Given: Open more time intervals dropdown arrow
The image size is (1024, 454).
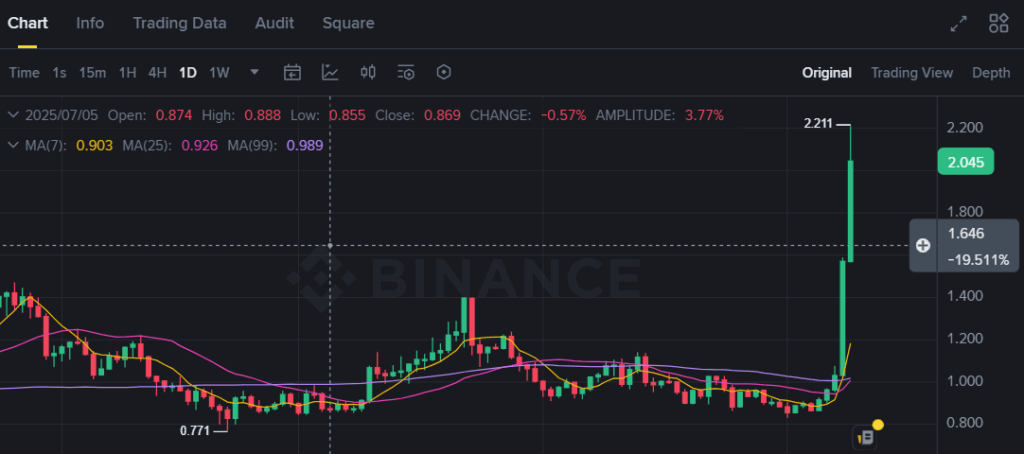Looking at the screenshot, I should (x=255, y=72).
